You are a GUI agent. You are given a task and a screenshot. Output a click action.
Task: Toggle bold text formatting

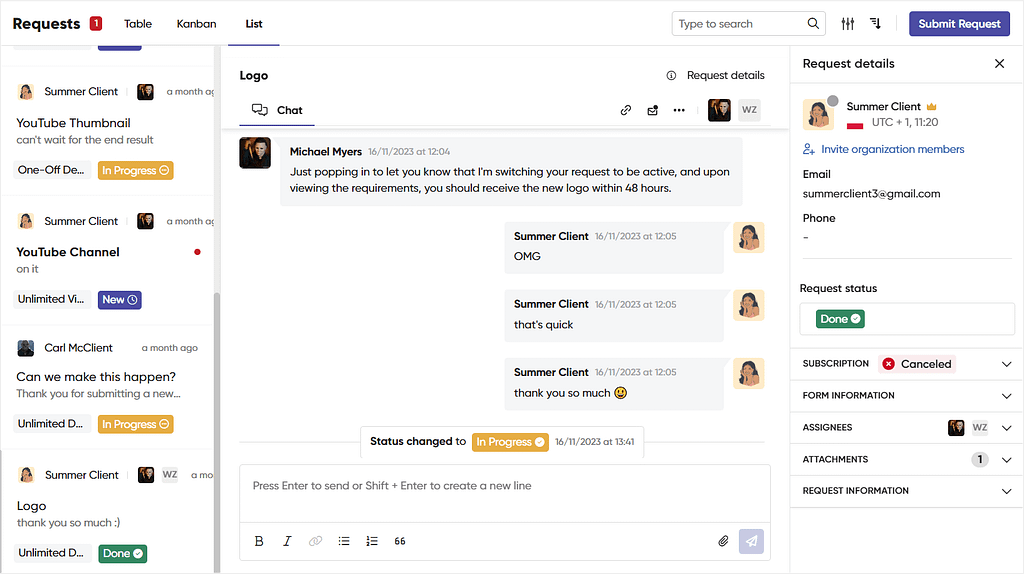coord(259,541)
